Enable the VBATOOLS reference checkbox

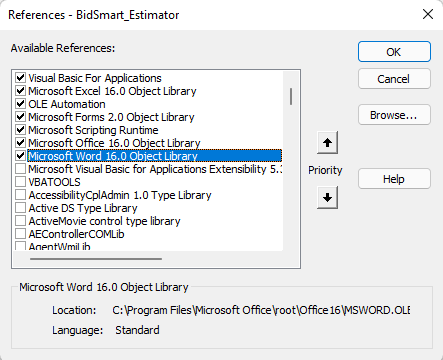(21, 182)
